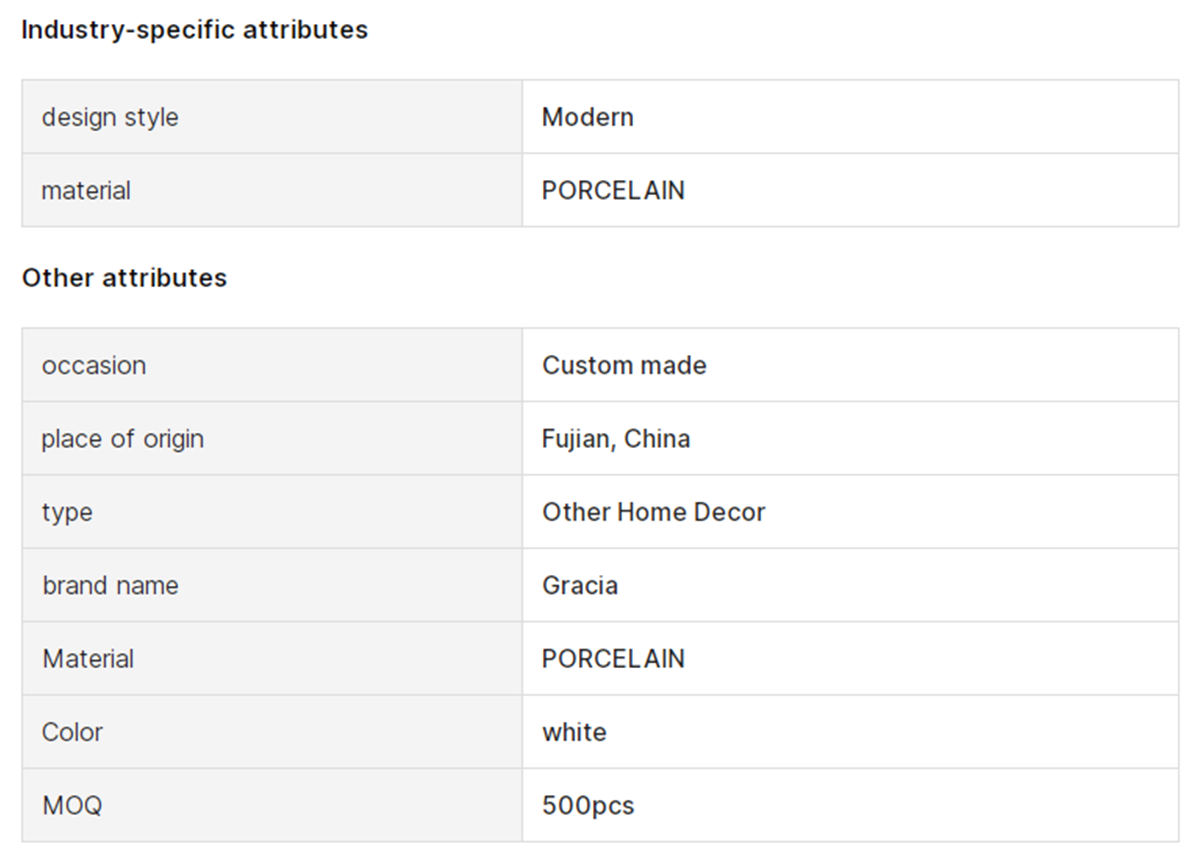
Task: Select the Color label cell
Action: click(272, 732)
